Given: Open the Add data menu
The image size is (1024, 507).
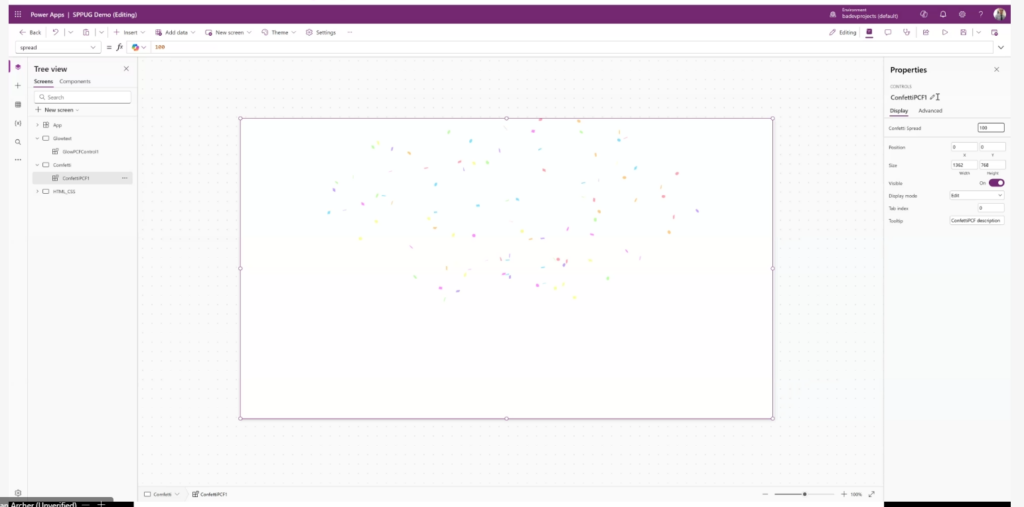Looking at the screenshot, I should click(175, 32).
